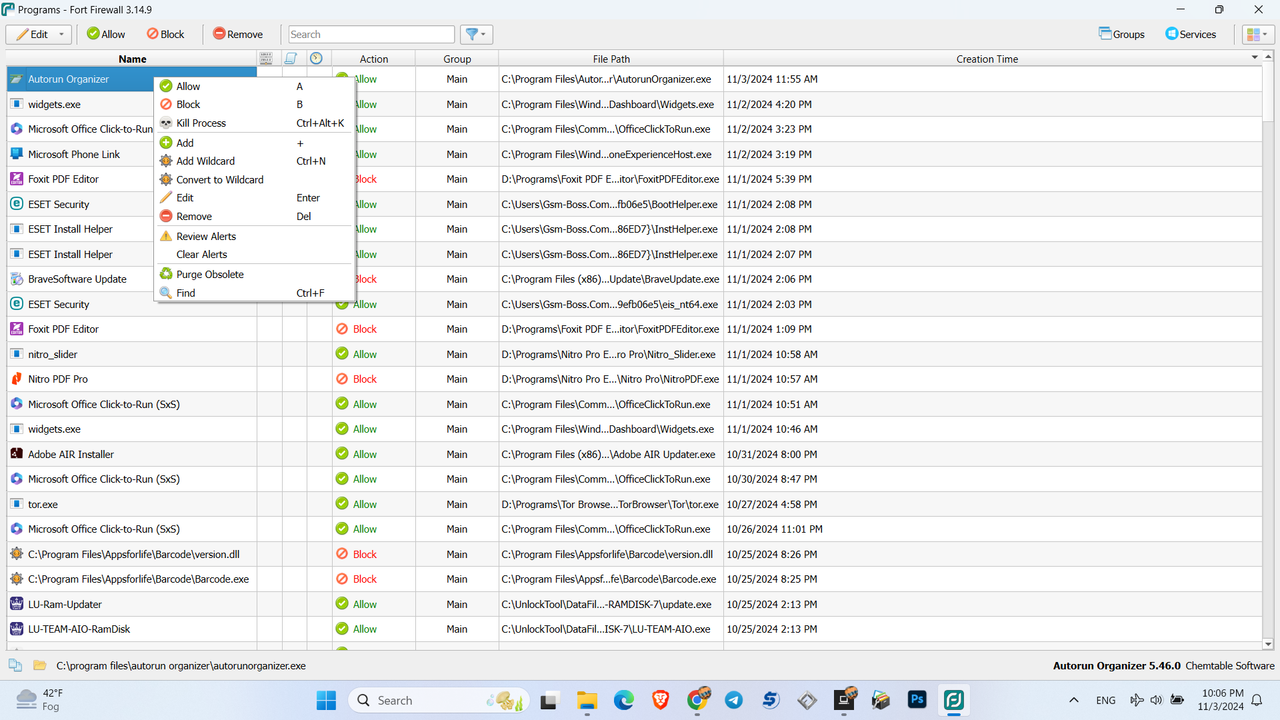
Task: Click Main group of Adobe AIR Installer row
Action: pyautogui.click(x=457, y=454)
